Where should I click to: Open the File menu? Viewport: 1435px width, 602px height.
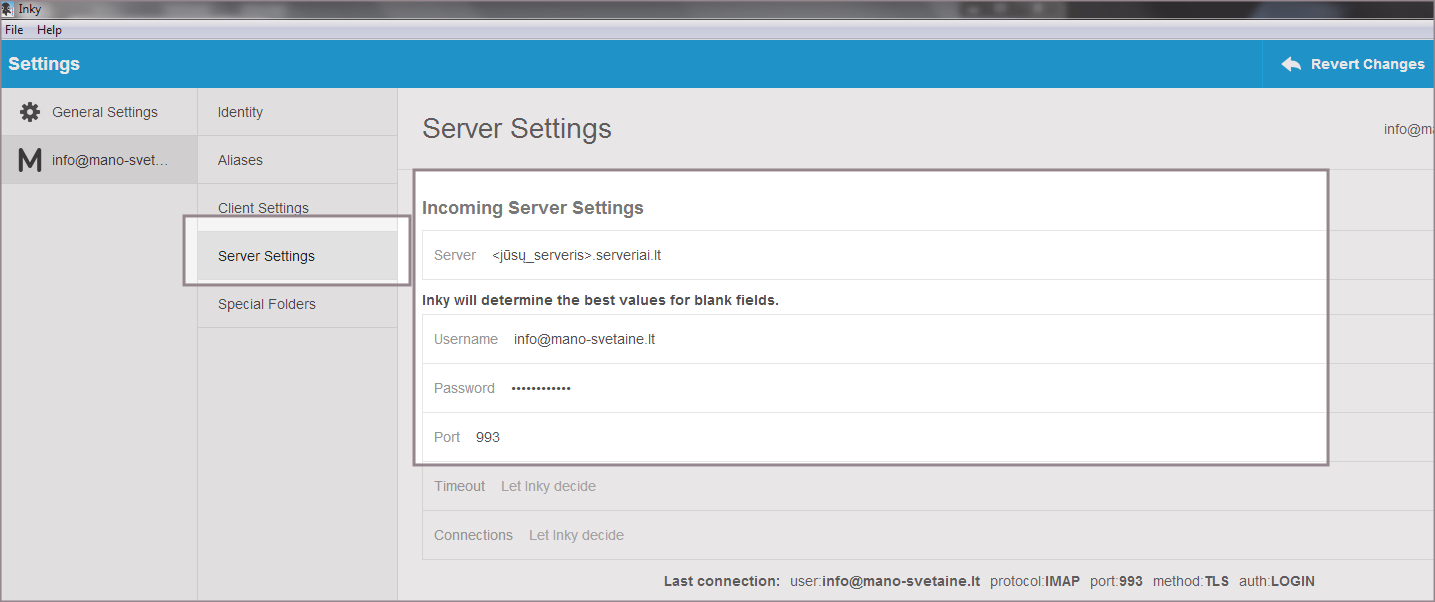(x=14, y=30)
